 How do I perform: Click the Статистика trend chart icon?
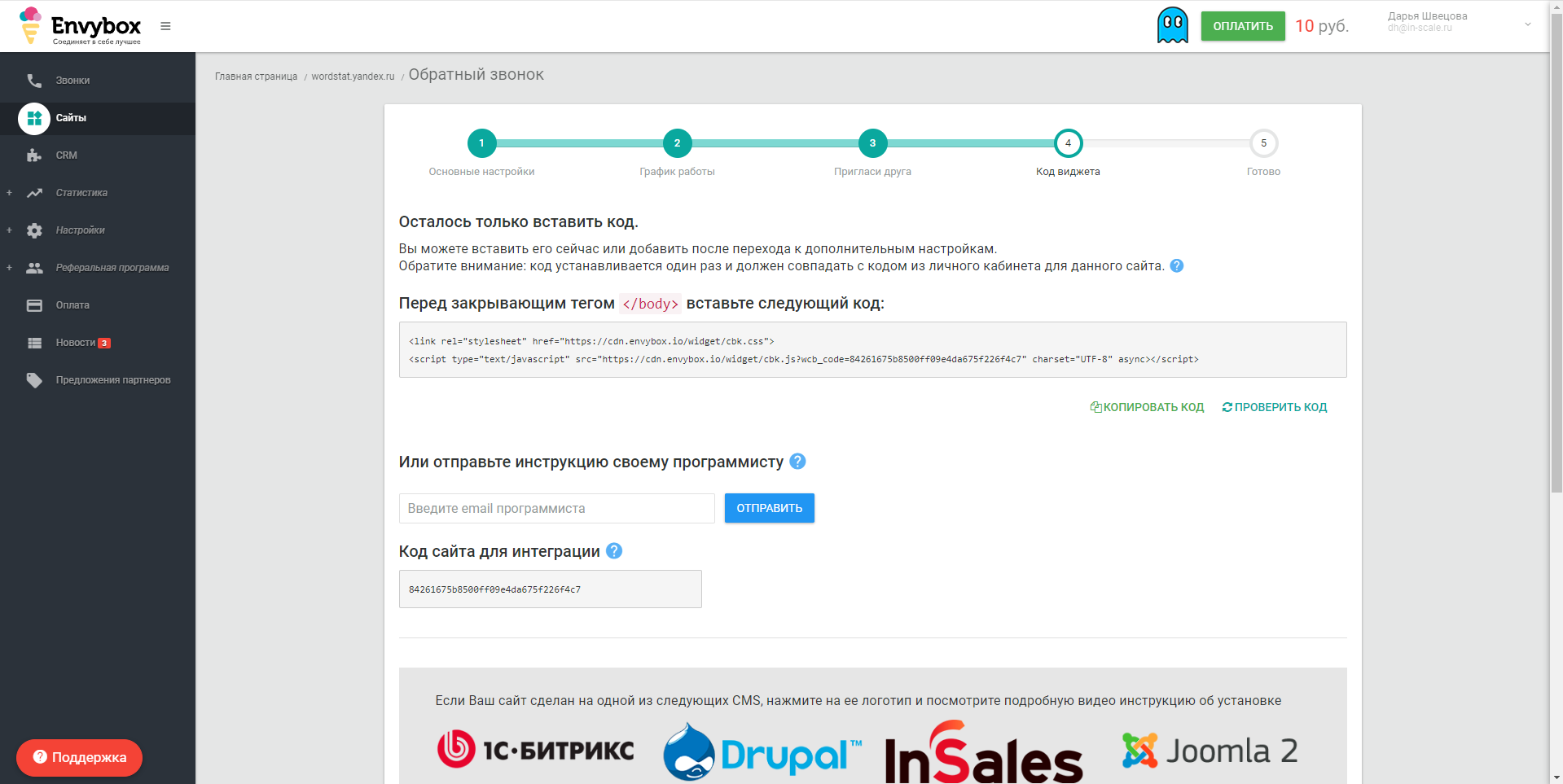[x=34, y=193]
